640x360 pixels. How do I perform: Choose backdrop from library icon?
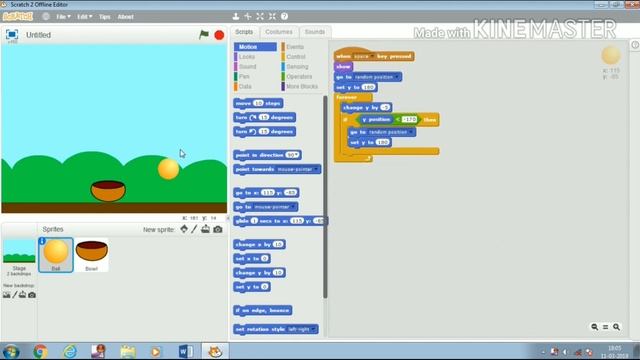tap(7, 295)
